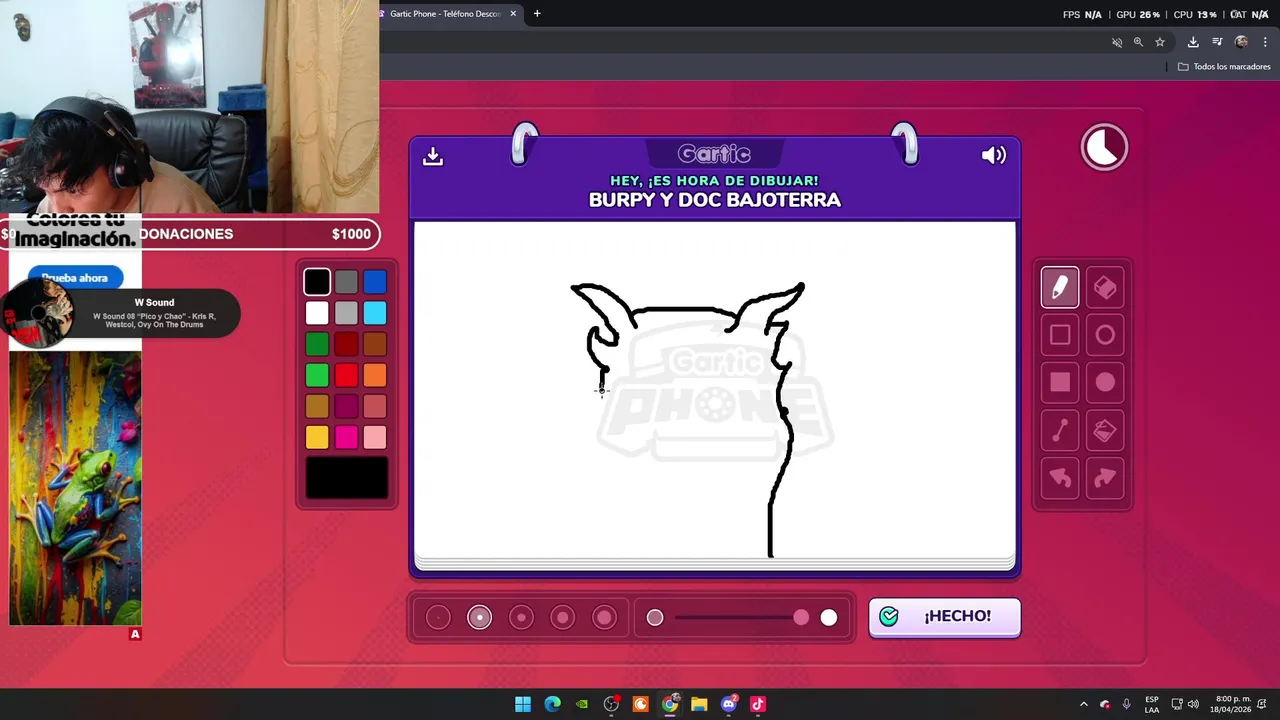Open a new browser tab

tap(537, 14)
